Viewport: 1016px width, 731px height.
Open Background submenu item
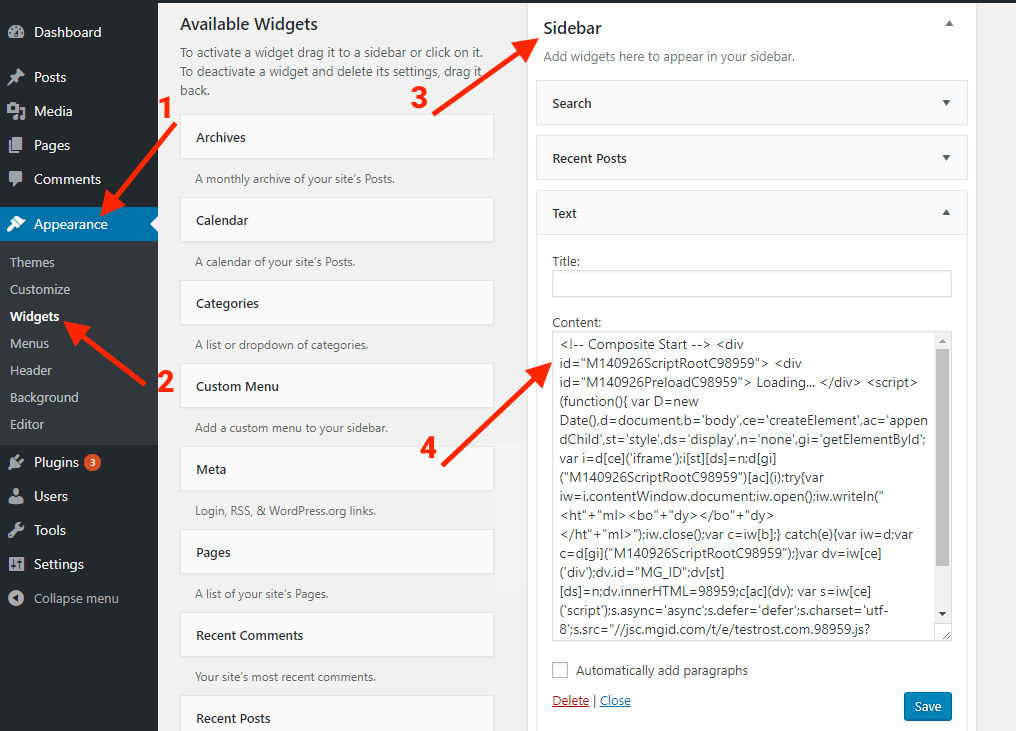tap(44, 397)
